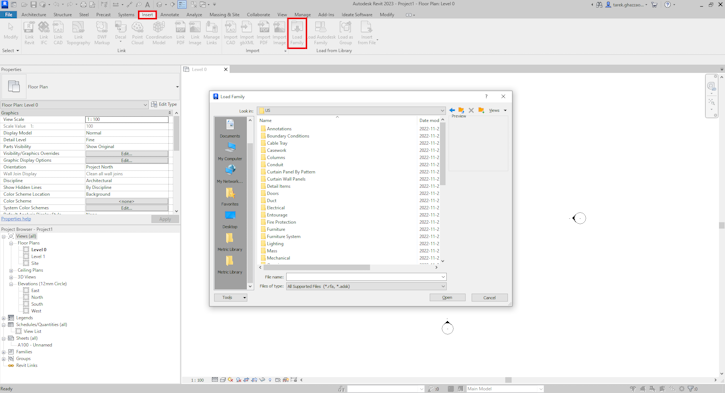The width and height of the screenshot is (725, 393).
Task: Switch to the Architecture ribbon tab
Action: 34,15
